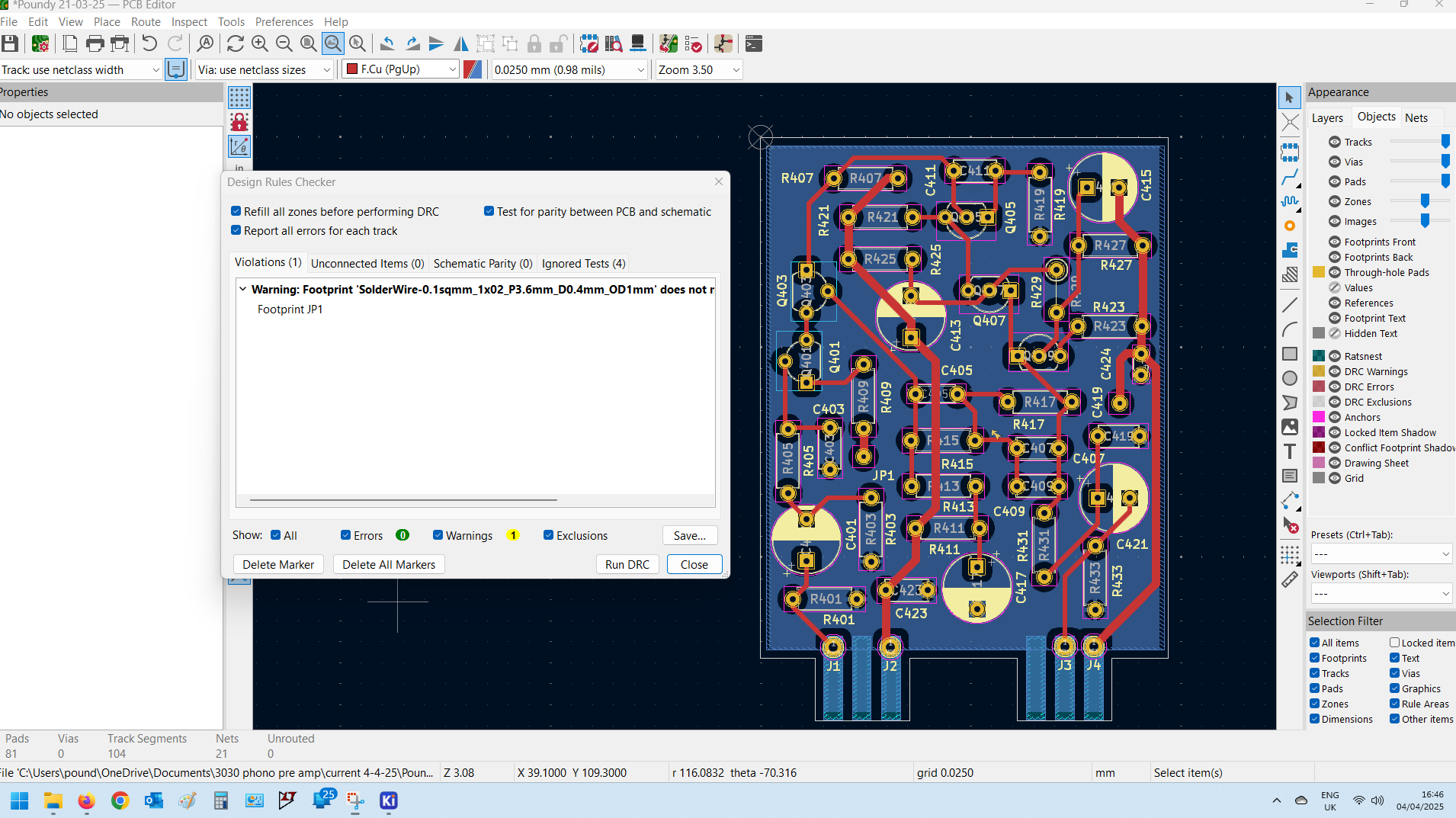Click Delete All Markers button
Screen dimensions: 1456x818
389,564
